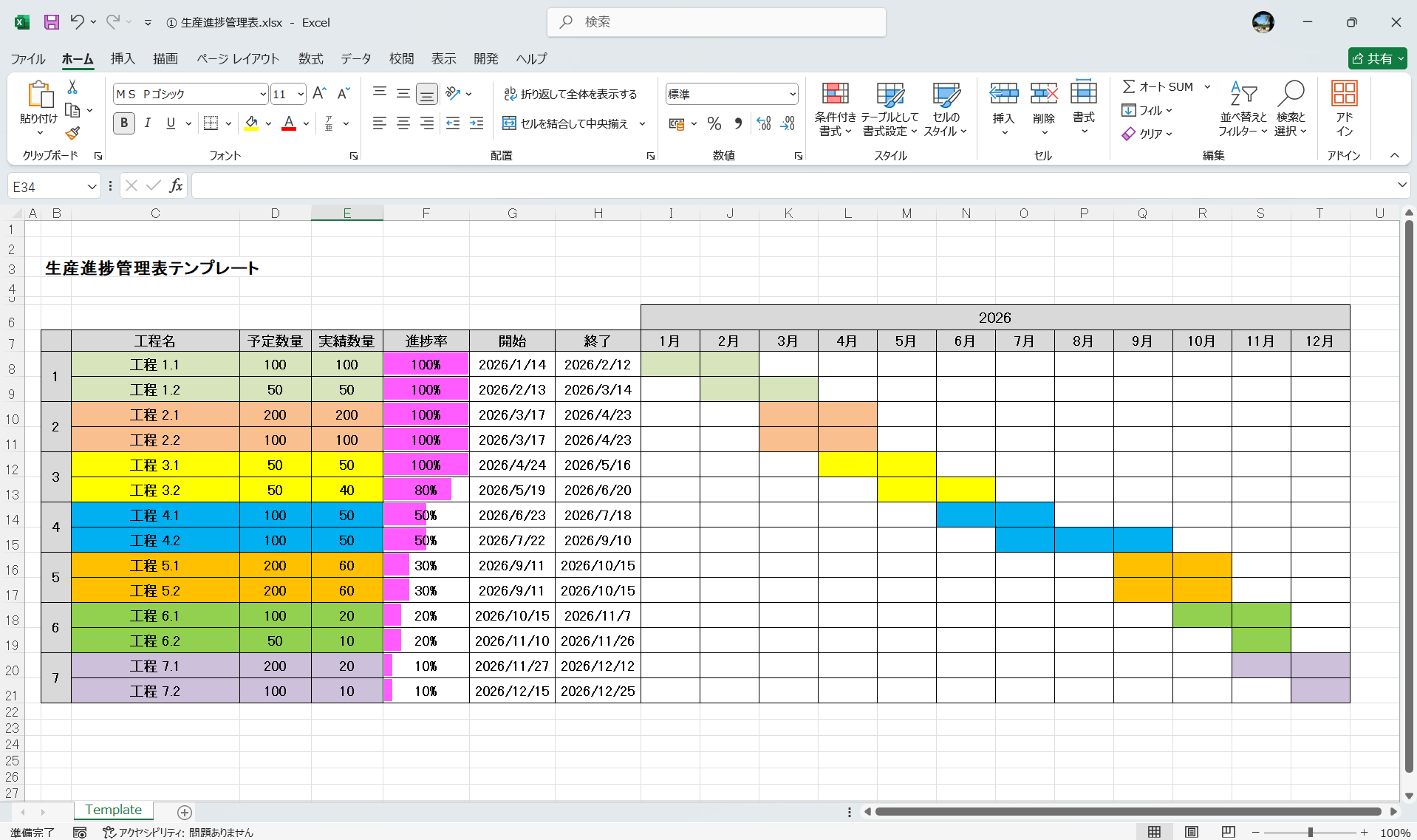Click the 検索と選択 icon
The width and height of the screenshot is (1417, 840).
click(x=1291, y=109)
